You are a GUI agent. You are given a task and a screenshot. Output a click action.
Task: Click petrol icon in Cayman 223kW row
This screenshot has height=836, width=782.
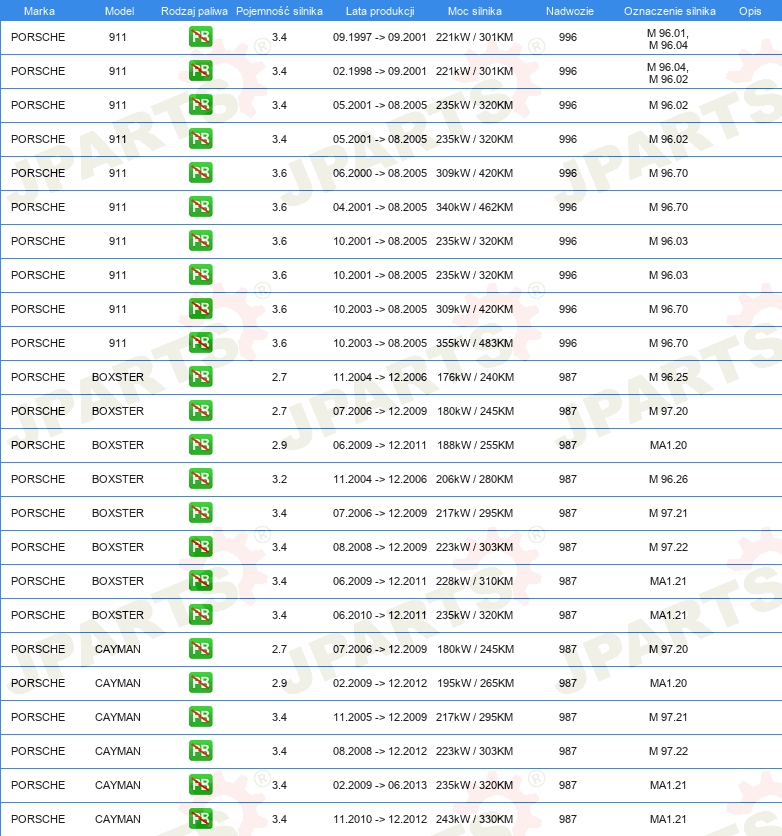click(x=200, y=751)
